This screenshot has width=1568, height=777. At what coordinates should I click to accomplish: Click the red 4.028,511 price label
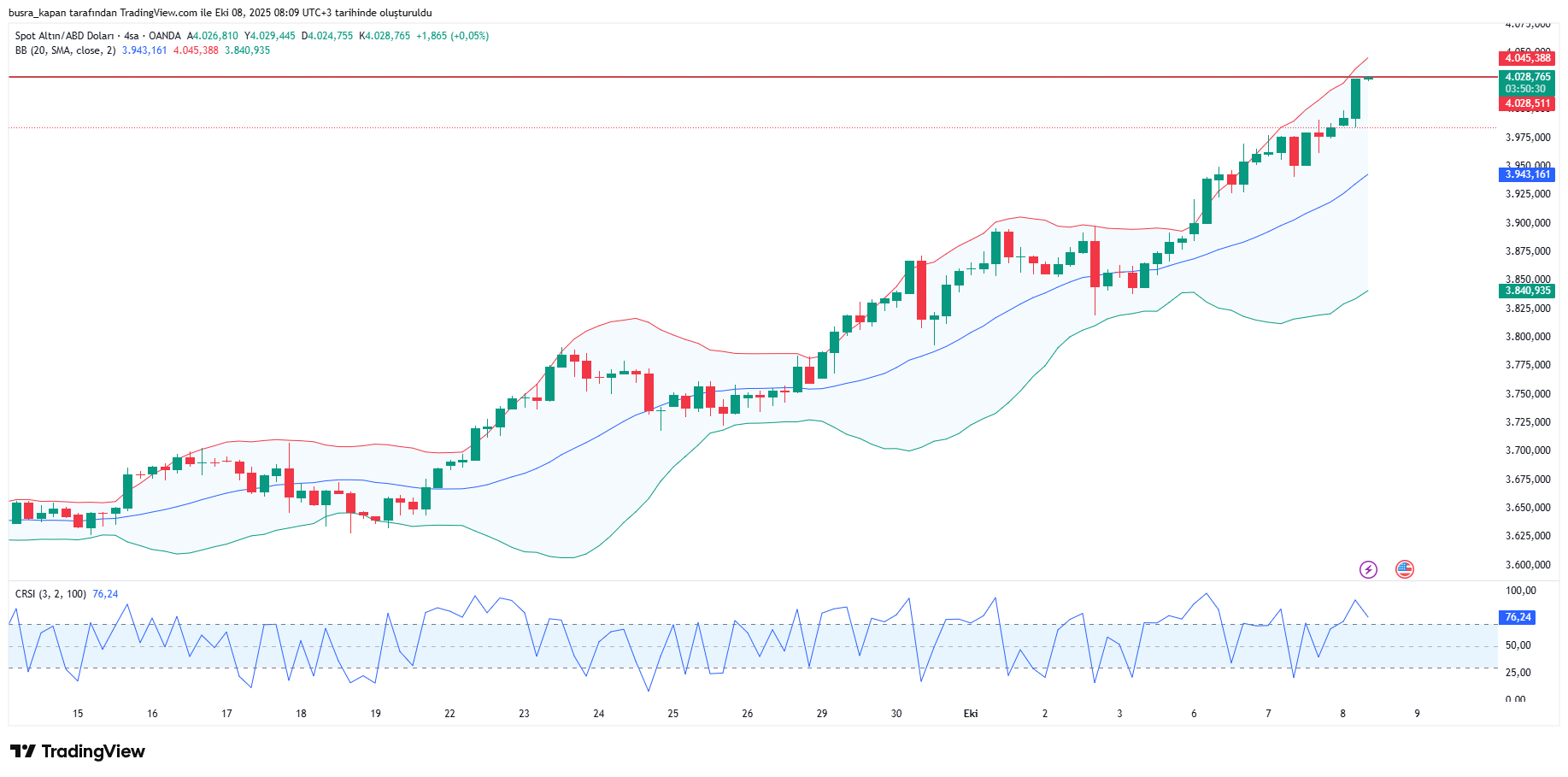[x=1527, y=103]
